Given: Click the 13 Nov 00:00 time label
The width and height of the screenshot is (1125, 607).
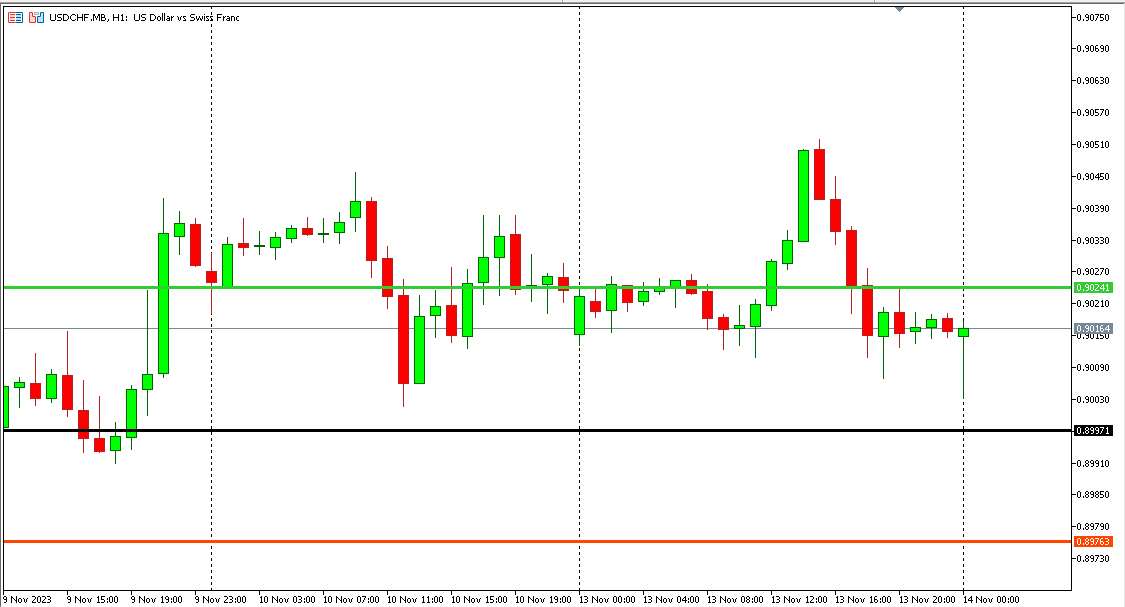Looking at the screenshot, I should (607, 600).
